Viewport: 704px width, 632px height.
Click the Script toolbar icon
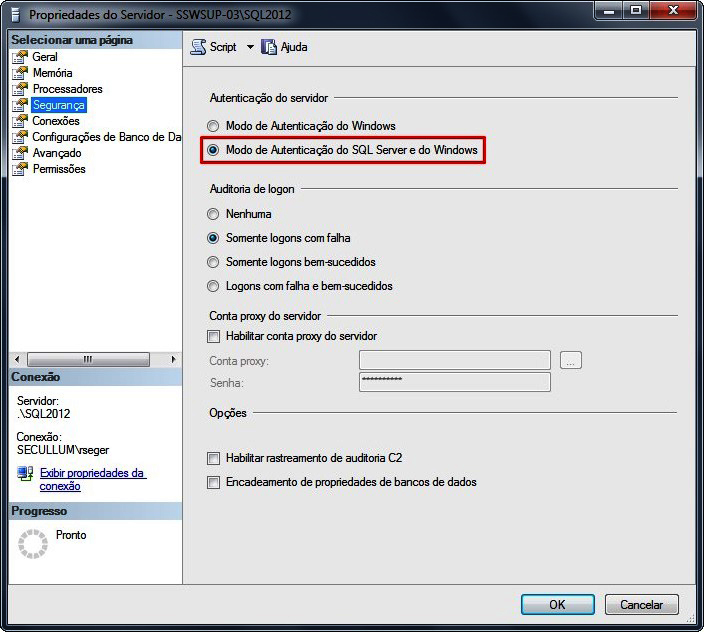198,47
